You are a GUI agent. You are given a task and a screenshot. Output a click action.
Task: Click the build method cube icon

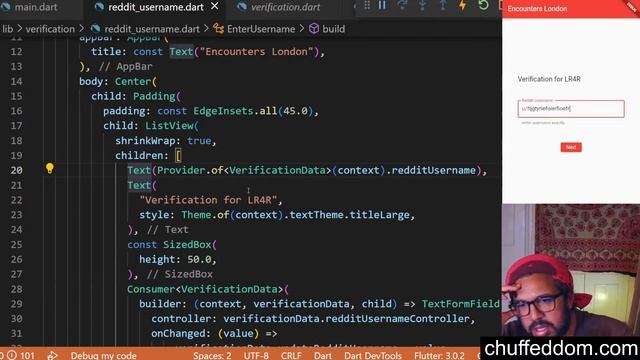(x=314, y=29)
